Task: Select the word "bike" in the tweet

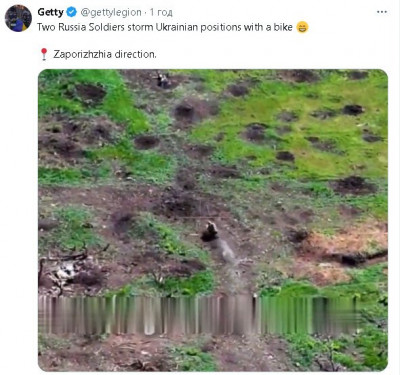Action: click(283, 27)
